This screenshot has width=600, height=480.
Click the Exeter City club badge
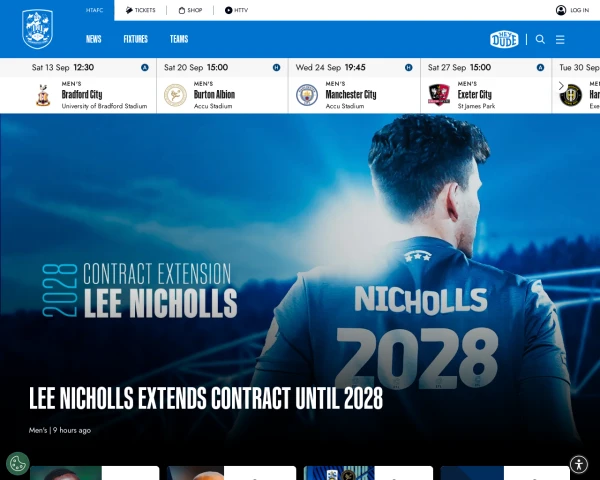pyautogui.click(x=439, y=95)
